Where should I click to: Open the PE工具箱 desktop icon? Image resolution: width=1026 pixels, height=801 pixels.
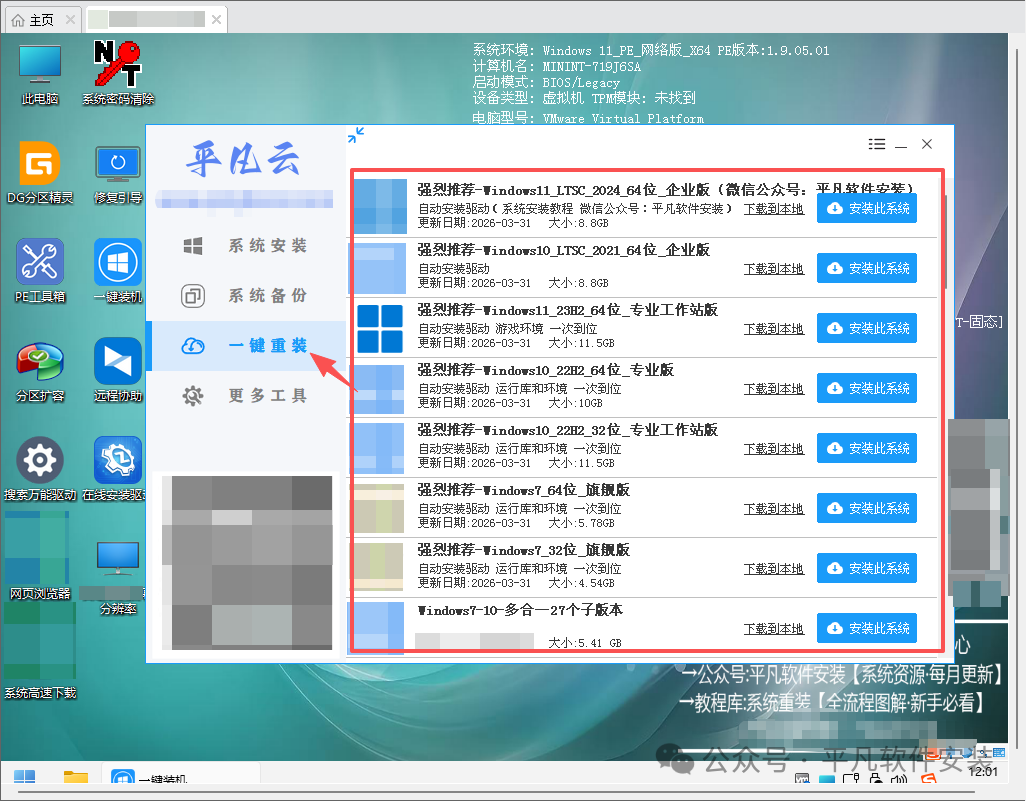point(40,271)
